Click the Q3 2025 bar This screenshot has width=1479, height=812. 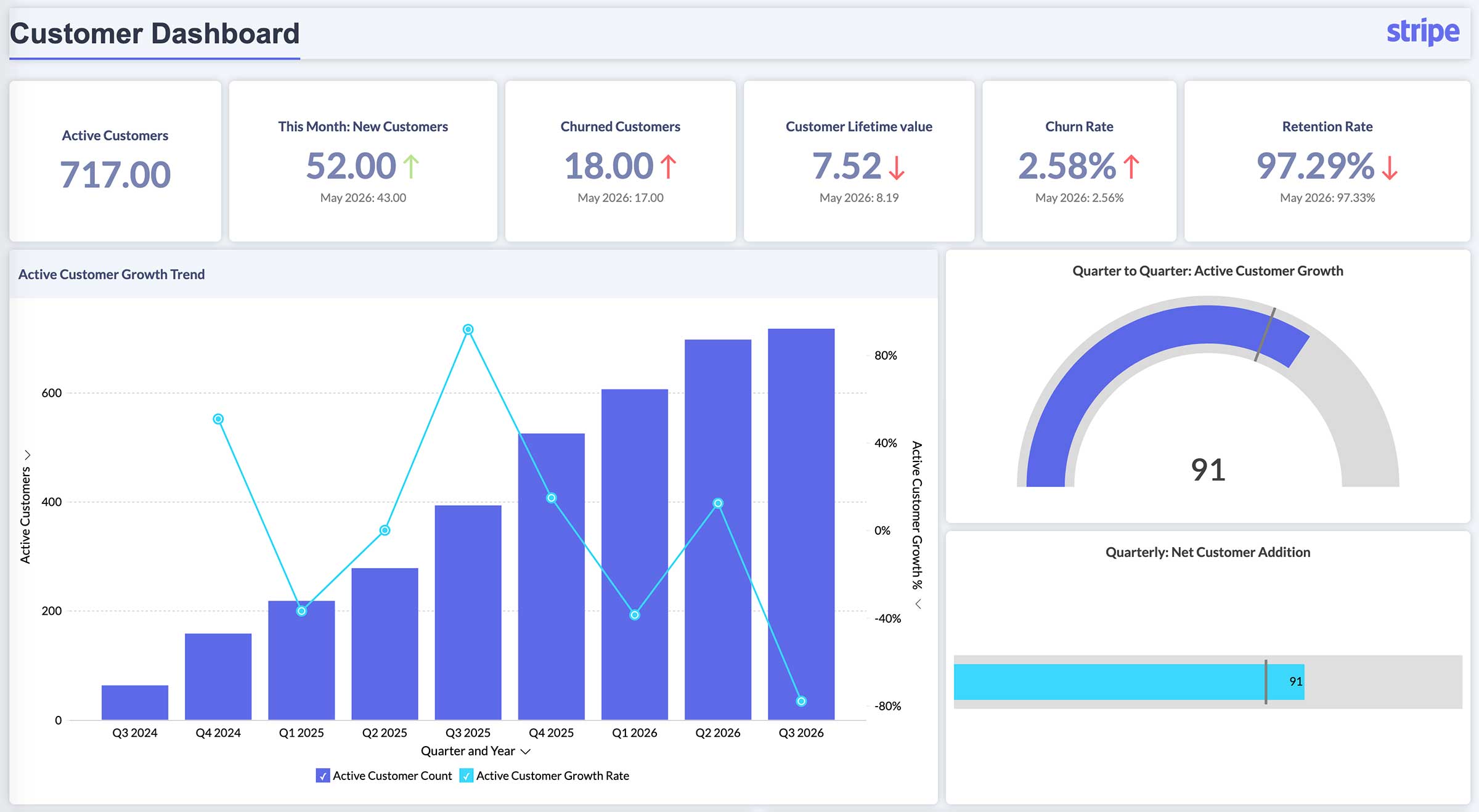click(x=468, y=612)
